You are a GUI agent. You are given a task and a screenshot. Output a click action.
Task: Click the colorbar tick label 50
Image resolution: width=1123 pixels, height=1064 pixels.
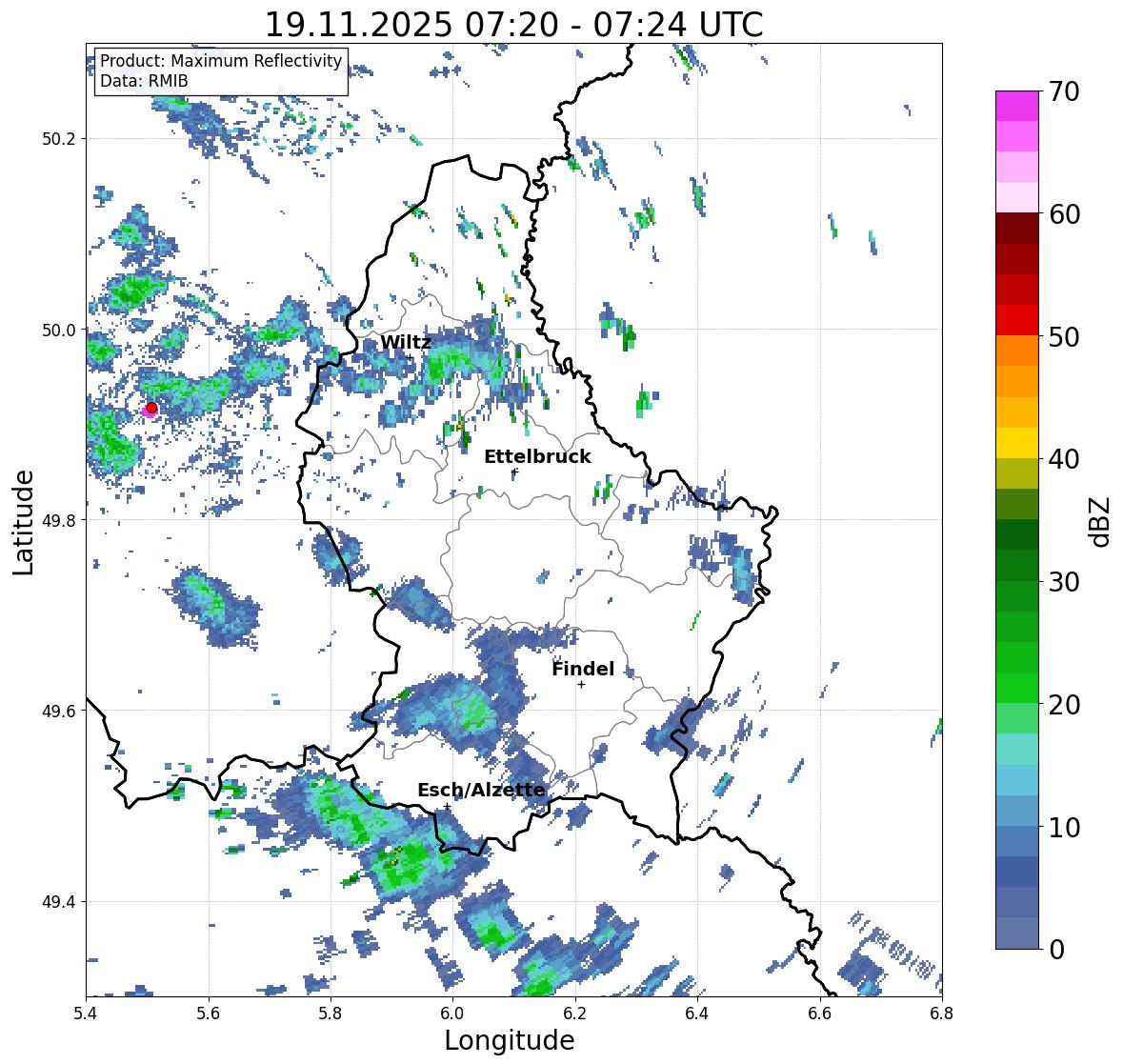1064,336
